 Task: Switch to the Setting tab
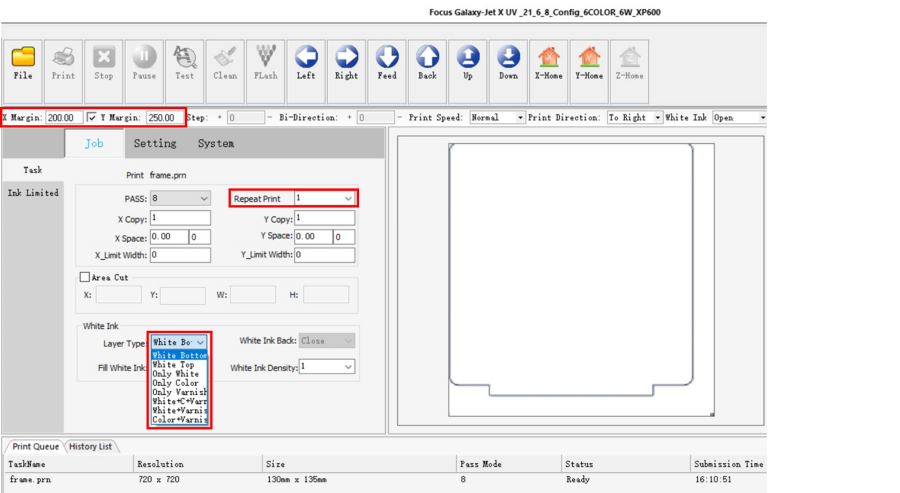pyautogui.click(x=155, y=143)
